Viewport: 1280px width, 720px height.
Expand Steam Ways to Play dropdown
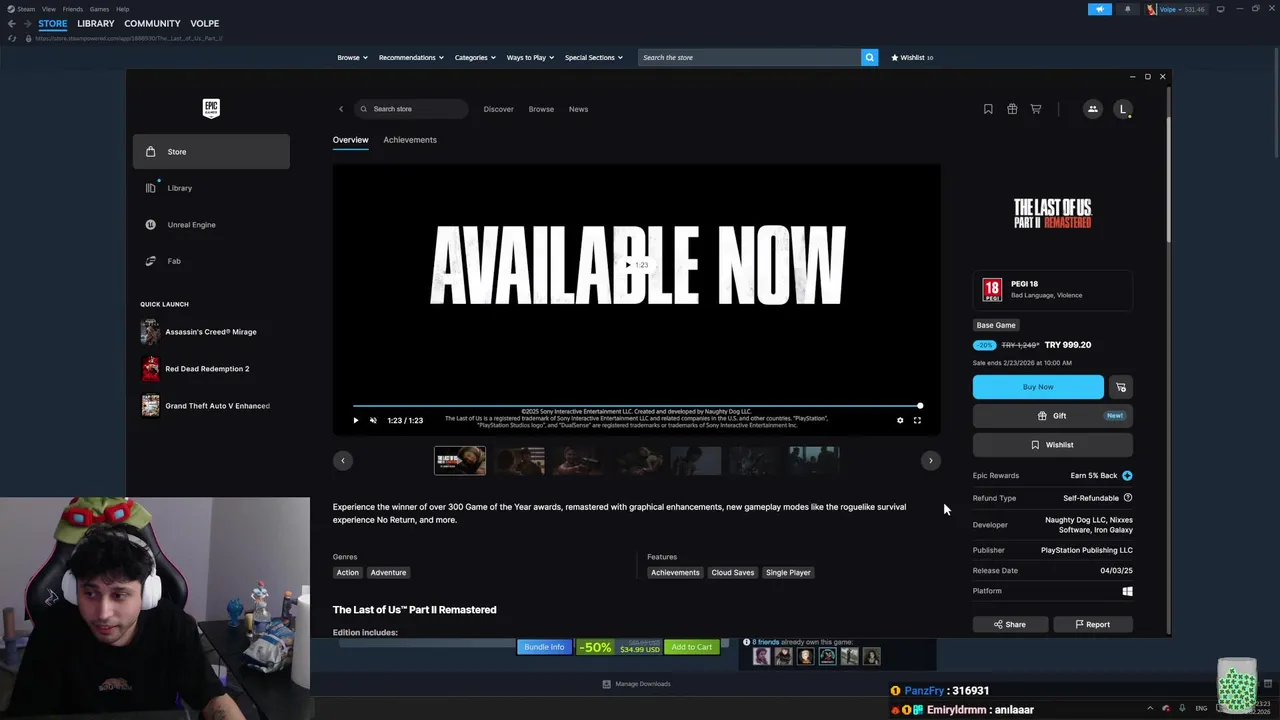(x=530, y=57)
